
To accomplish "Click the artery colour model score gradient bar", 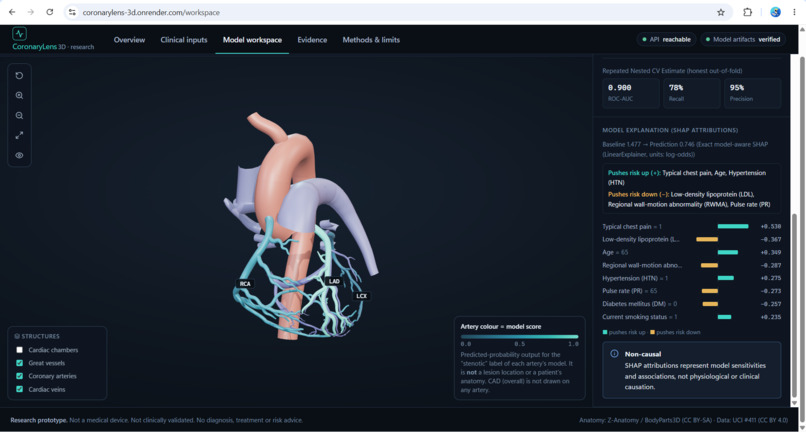I will coord(519,336).
